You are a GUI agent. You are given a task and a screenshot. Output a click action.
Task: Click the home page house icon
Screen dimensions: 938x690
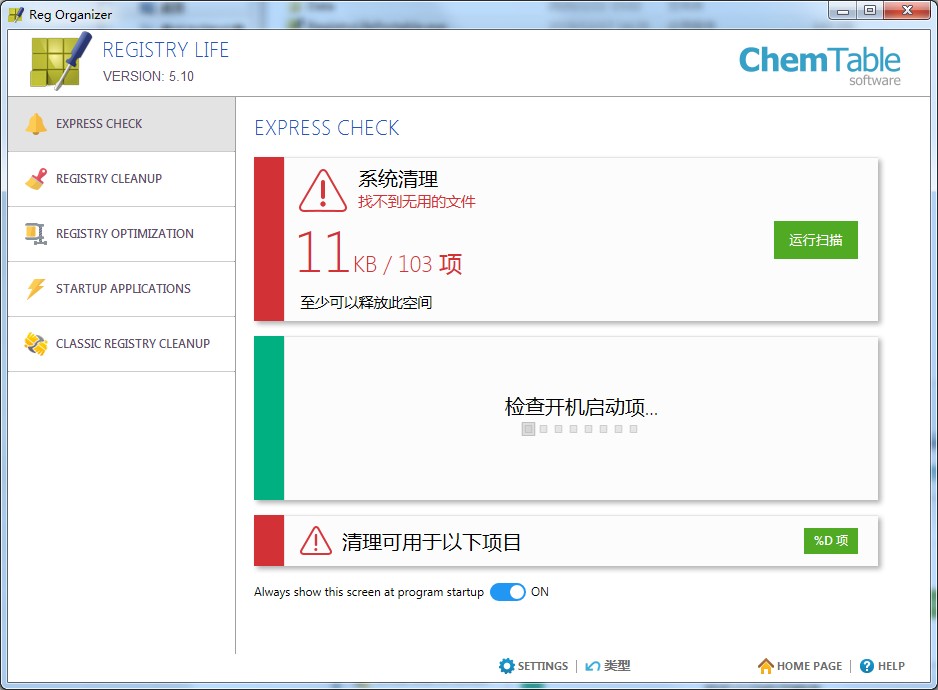click(x=766, y=666)
